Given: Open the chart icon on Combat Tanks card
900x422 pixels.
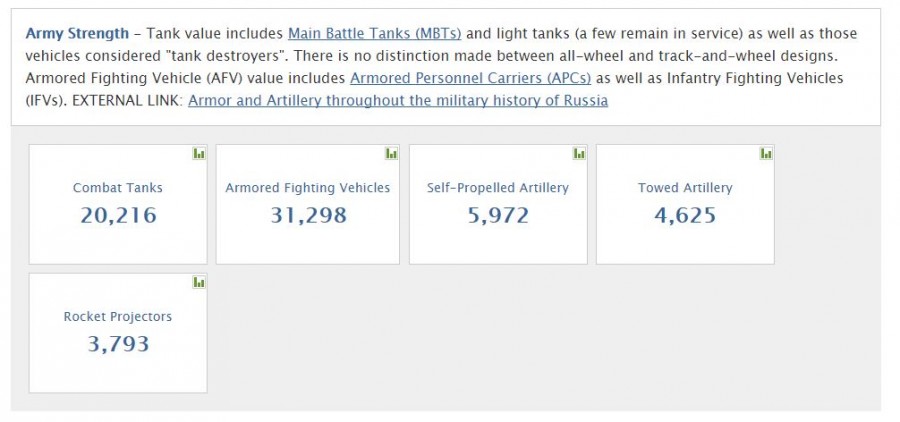Looking at the screenshot, I should coord(199,154).
